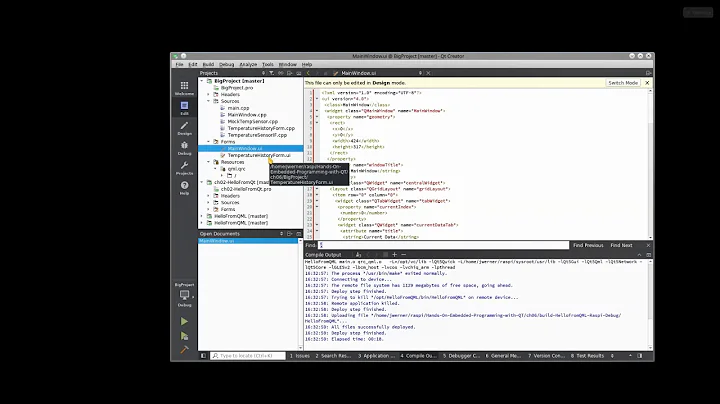Switch to Edit mode in sidebar
Viewport: 720px width, 404px height.
(184, 108)
